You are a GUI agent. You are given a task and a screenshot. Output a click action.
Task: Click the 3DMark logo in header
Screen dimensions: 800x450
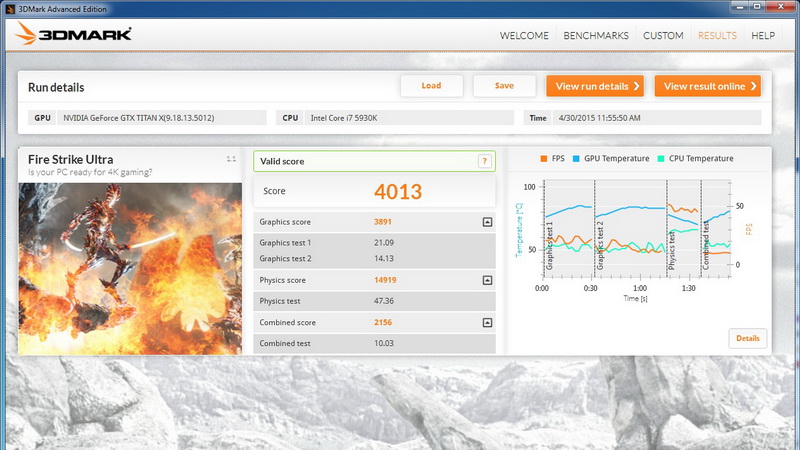[x=74, y=35]
